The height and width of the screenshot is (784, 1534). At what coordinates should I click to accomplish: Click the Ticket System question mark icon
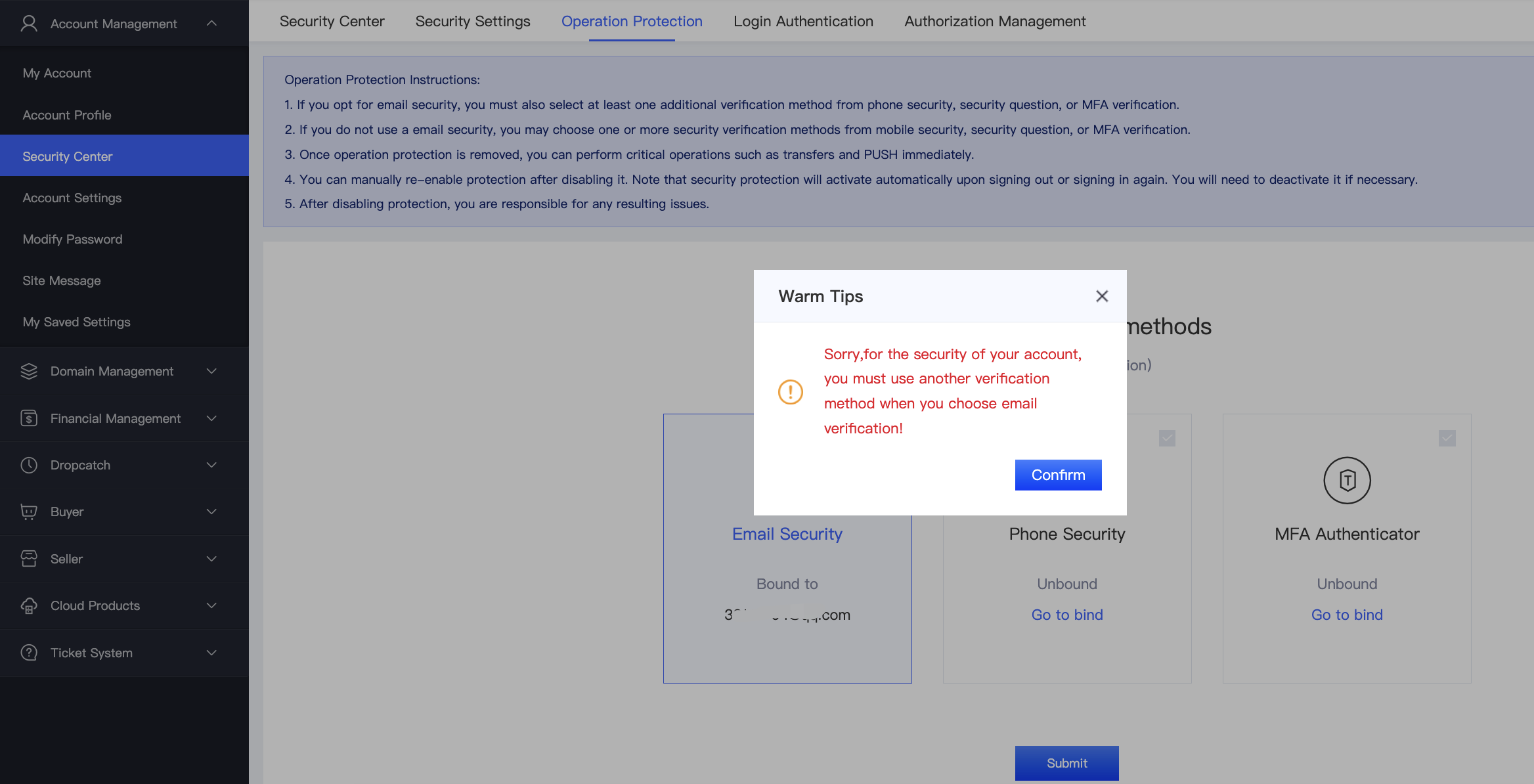[x=29, y=653]
